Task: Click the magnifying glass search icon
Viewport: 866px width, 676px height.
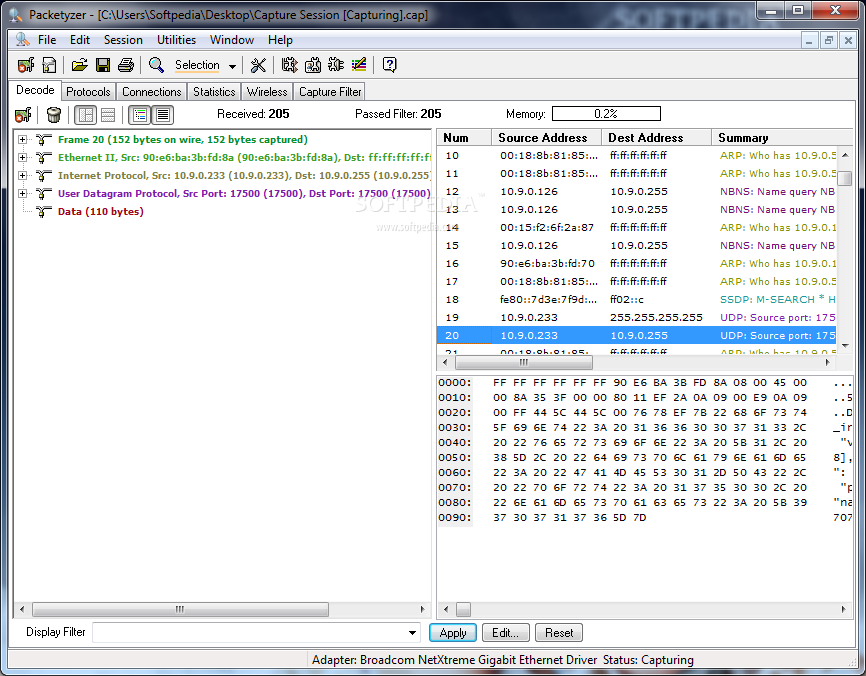Action: (x=156, y=65)
